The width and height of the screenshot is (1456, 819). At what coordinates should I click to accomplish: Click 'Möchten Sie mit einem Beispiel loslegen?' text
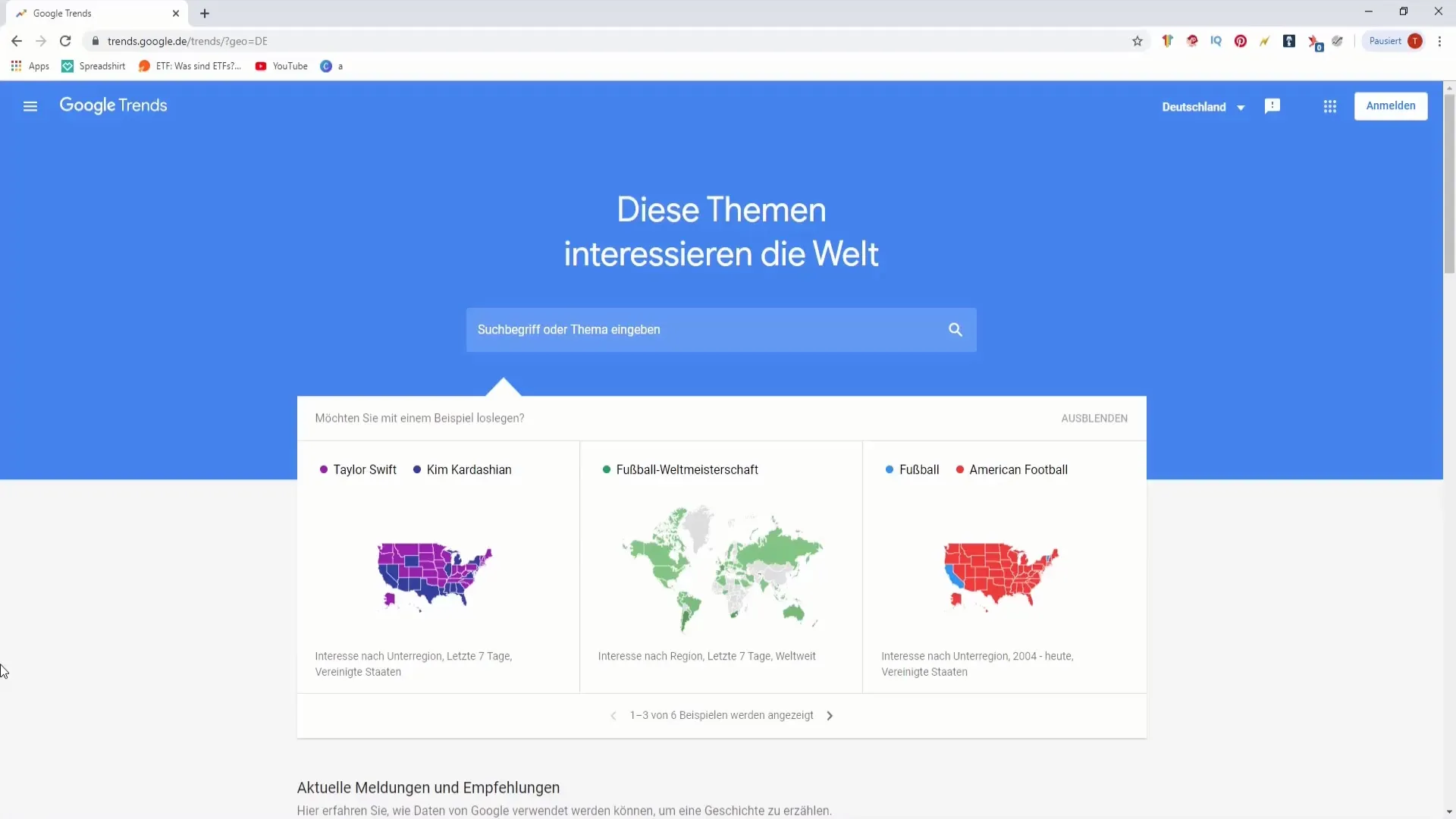pyautogui.click(x=419, y=419)
